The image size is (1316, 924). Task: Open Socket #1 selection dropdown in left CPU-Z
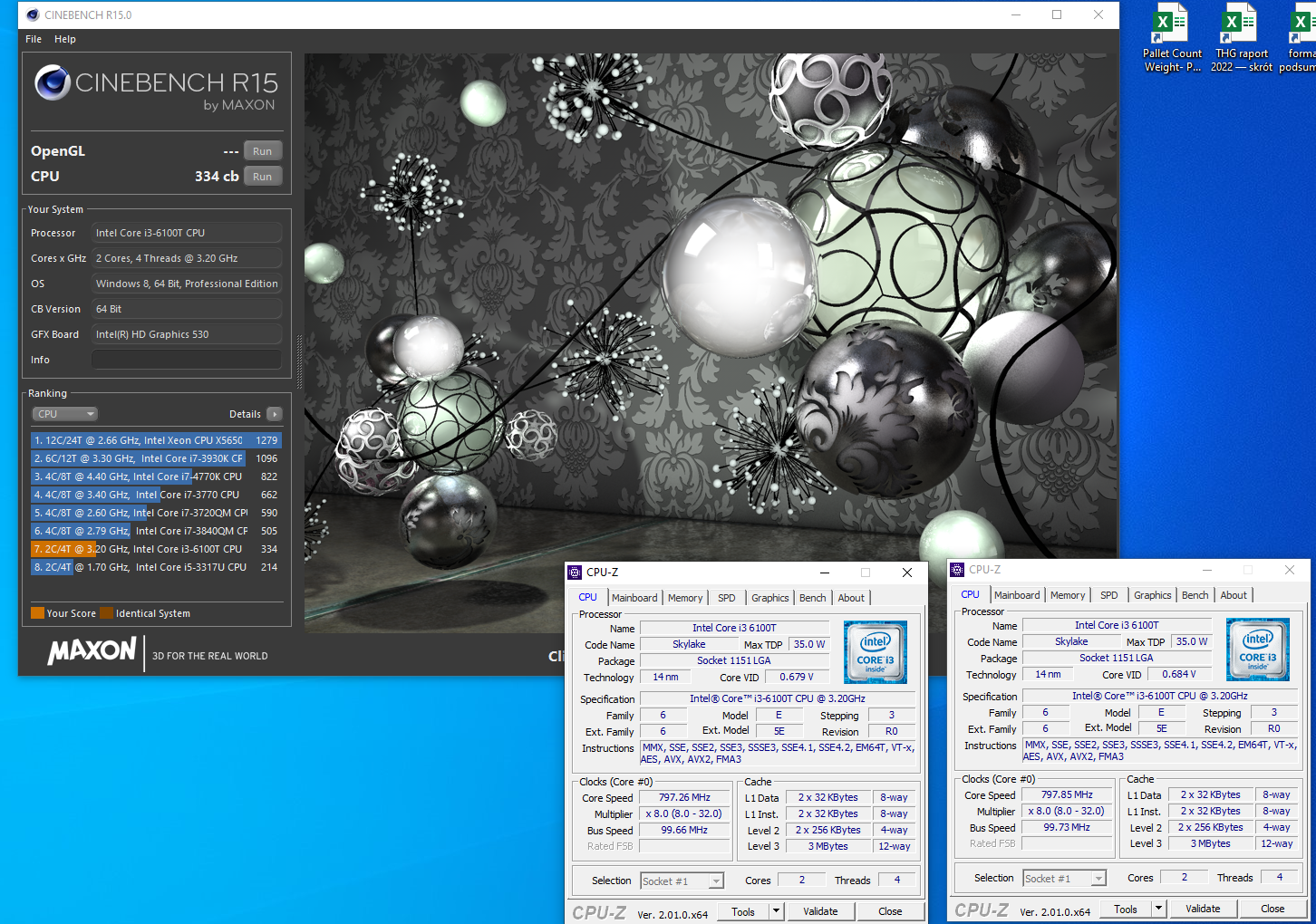point(682,881)
